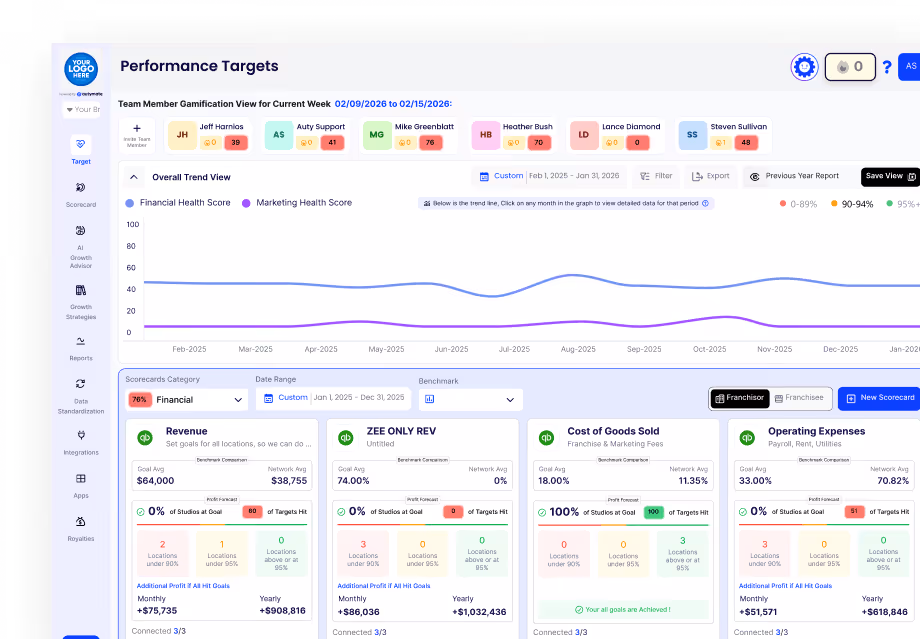Click the Filter button
This screenshot has height=639, width=920.
pos(656,176)
